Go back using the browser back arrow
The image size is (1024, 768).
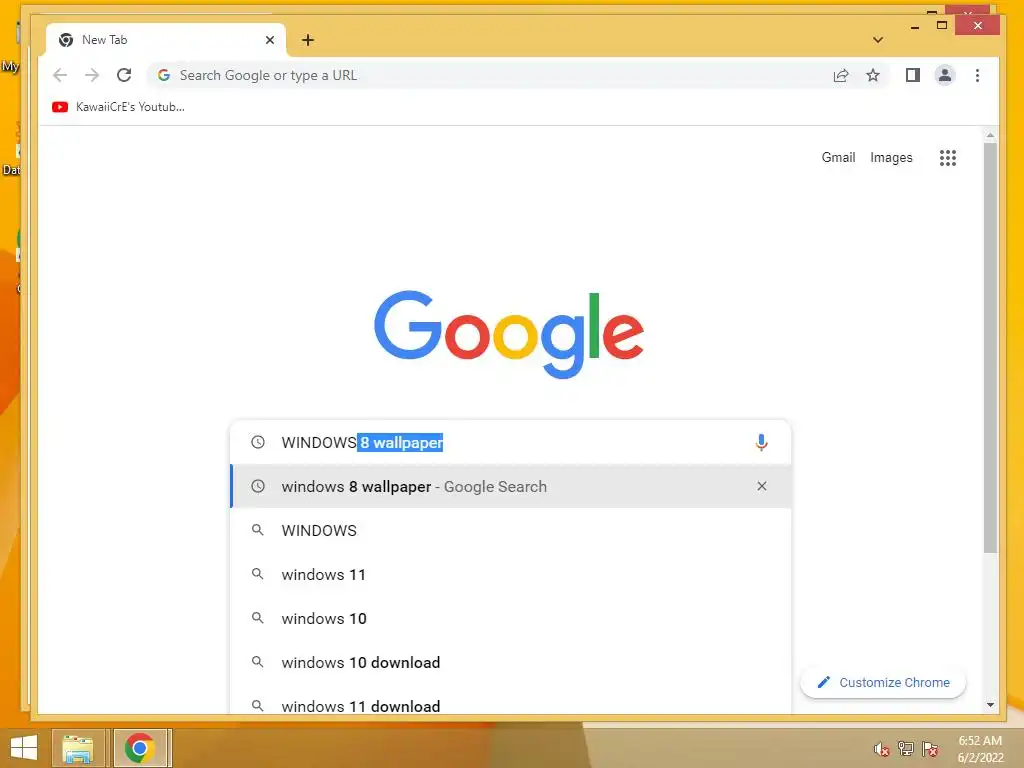[60, 75]
